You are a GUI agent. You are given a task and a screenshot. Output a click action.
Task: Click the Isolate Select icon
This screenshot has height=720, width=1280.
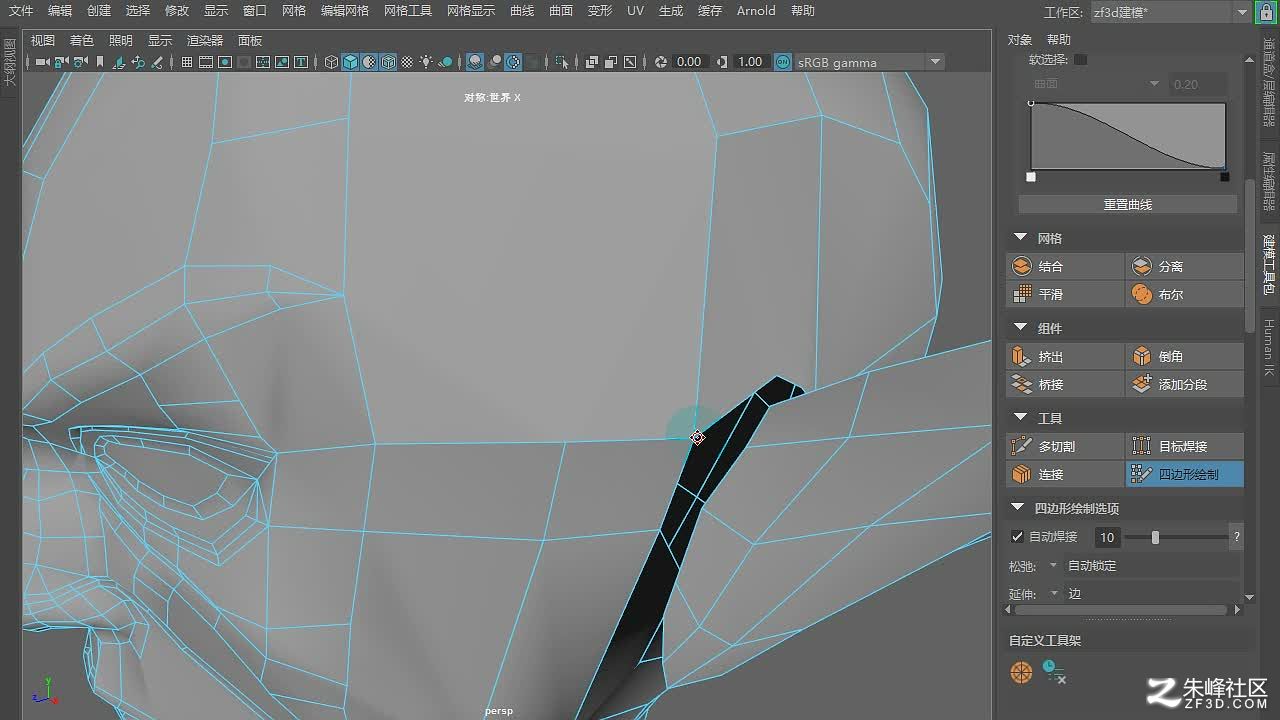562,62
